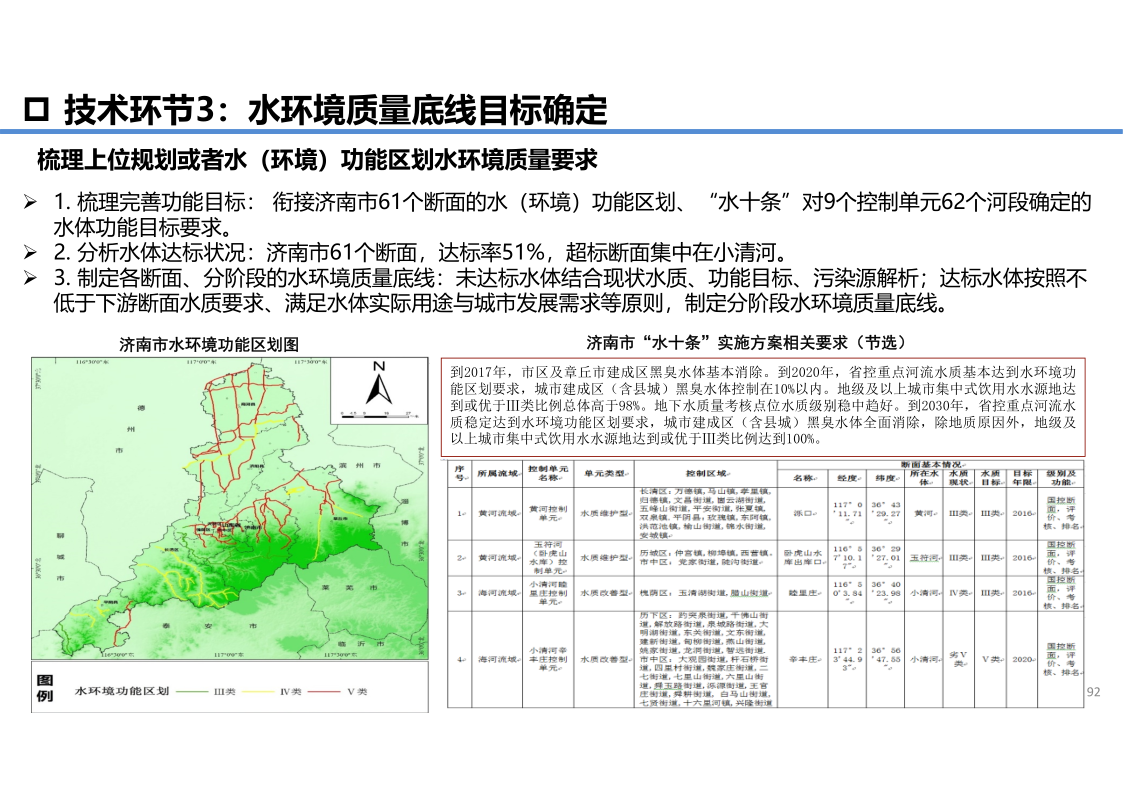Click the legend text '水环境功能区划'

122,692
